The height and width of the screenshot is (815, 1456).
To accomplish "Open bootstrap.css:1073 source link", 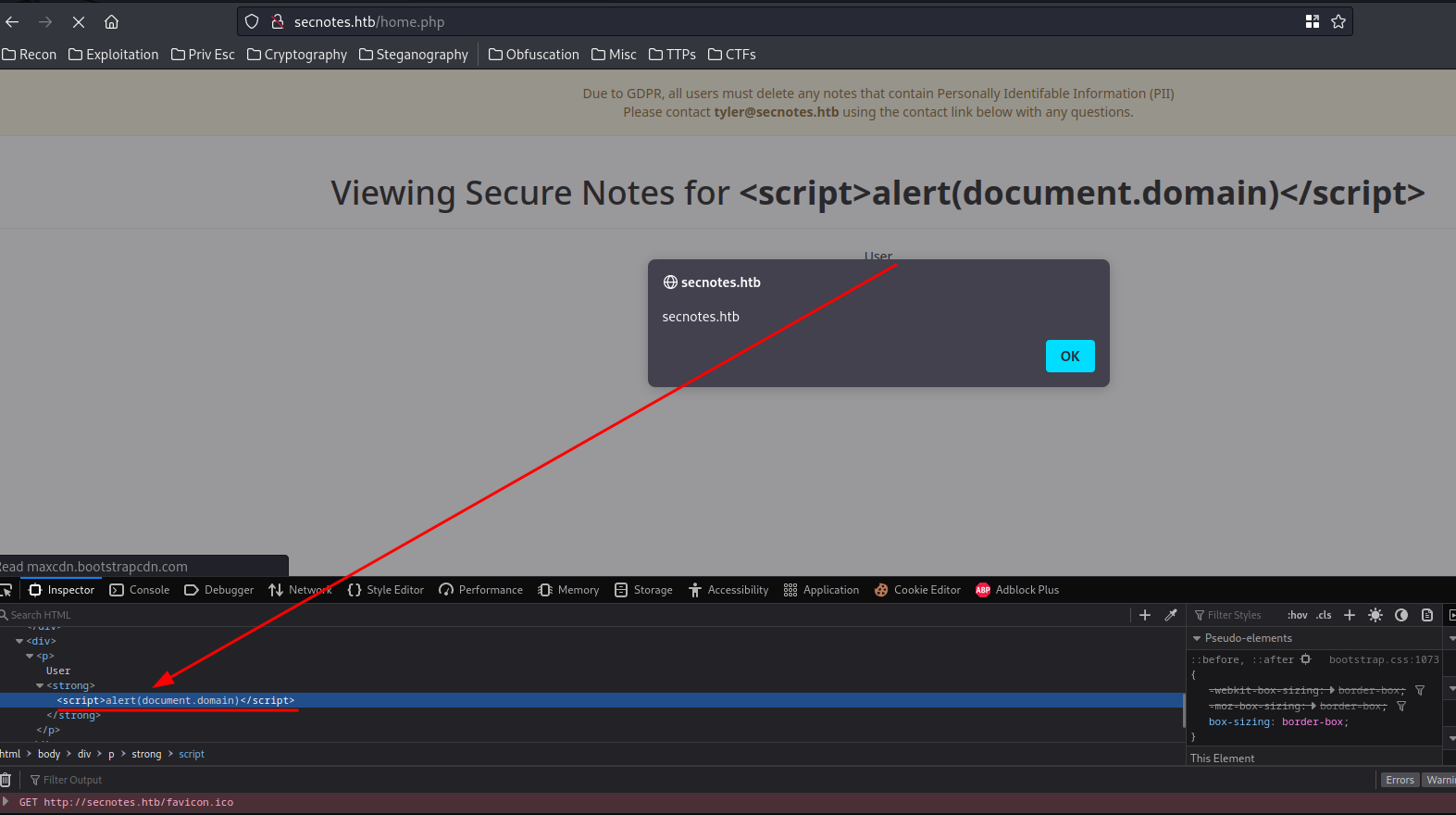I will pos(1384,659).
